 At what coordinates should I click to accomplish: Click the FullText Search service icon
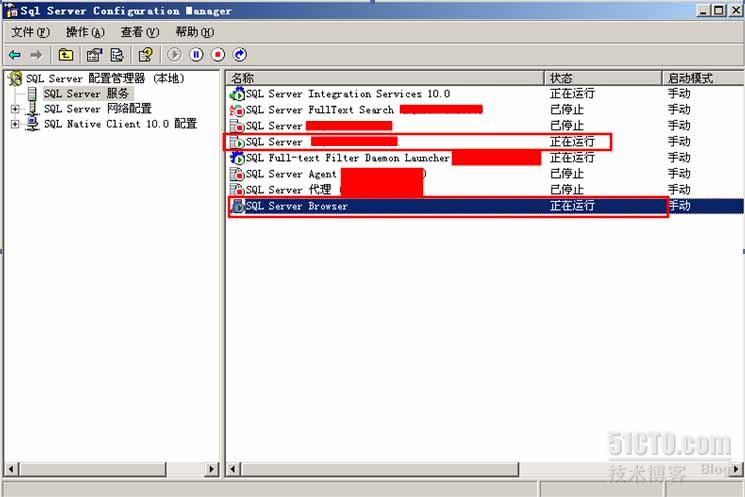coord(237,110)
